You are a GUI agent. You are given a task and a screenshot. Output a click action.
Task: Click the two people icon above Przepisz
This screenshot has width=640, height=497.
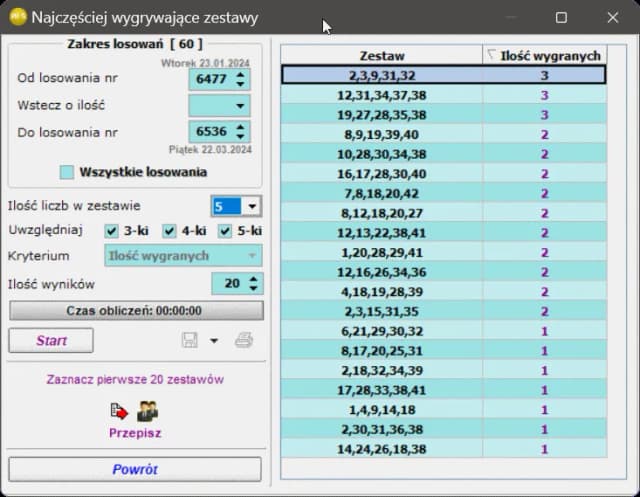tap(148, 411)
